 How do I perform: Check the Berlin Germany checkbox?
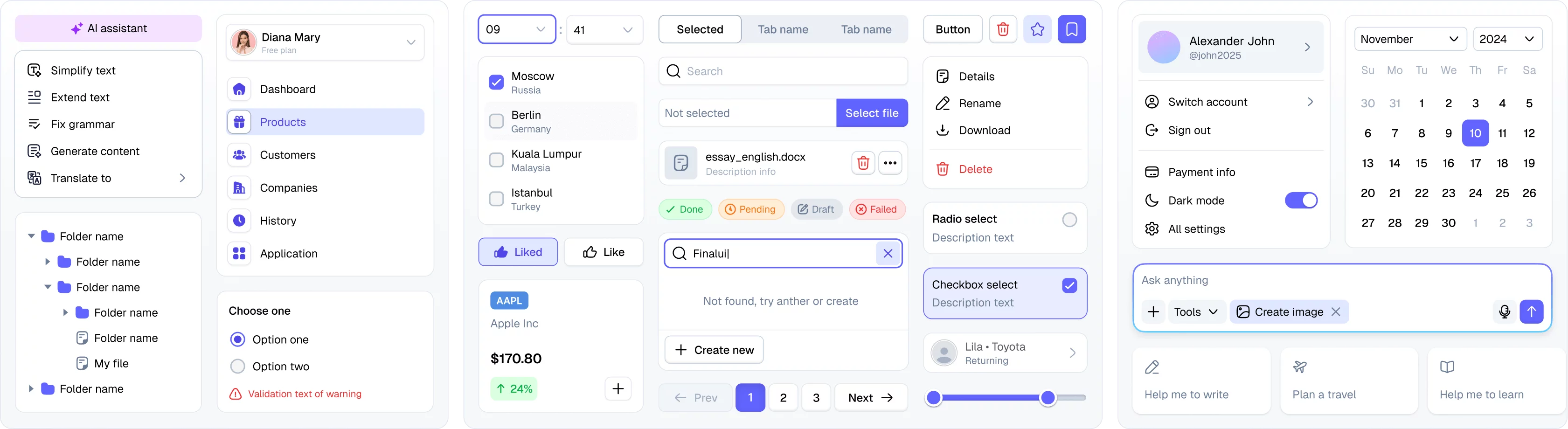pos(495,121)
